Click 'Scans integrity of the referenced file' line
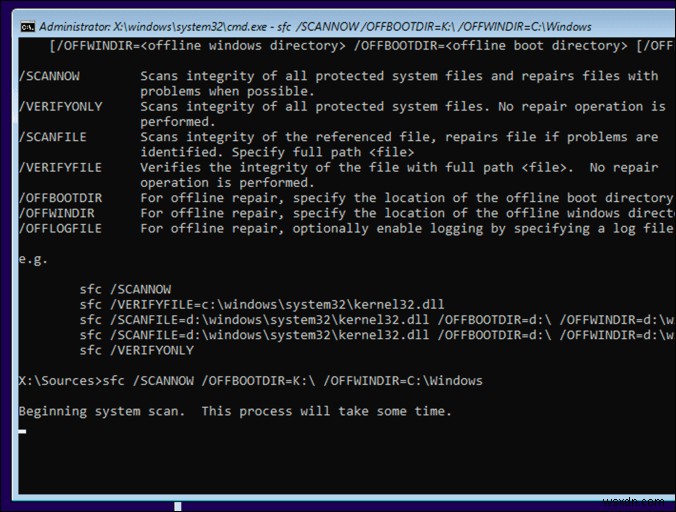This screenshot has height=512, width=676. pos(400,137)
